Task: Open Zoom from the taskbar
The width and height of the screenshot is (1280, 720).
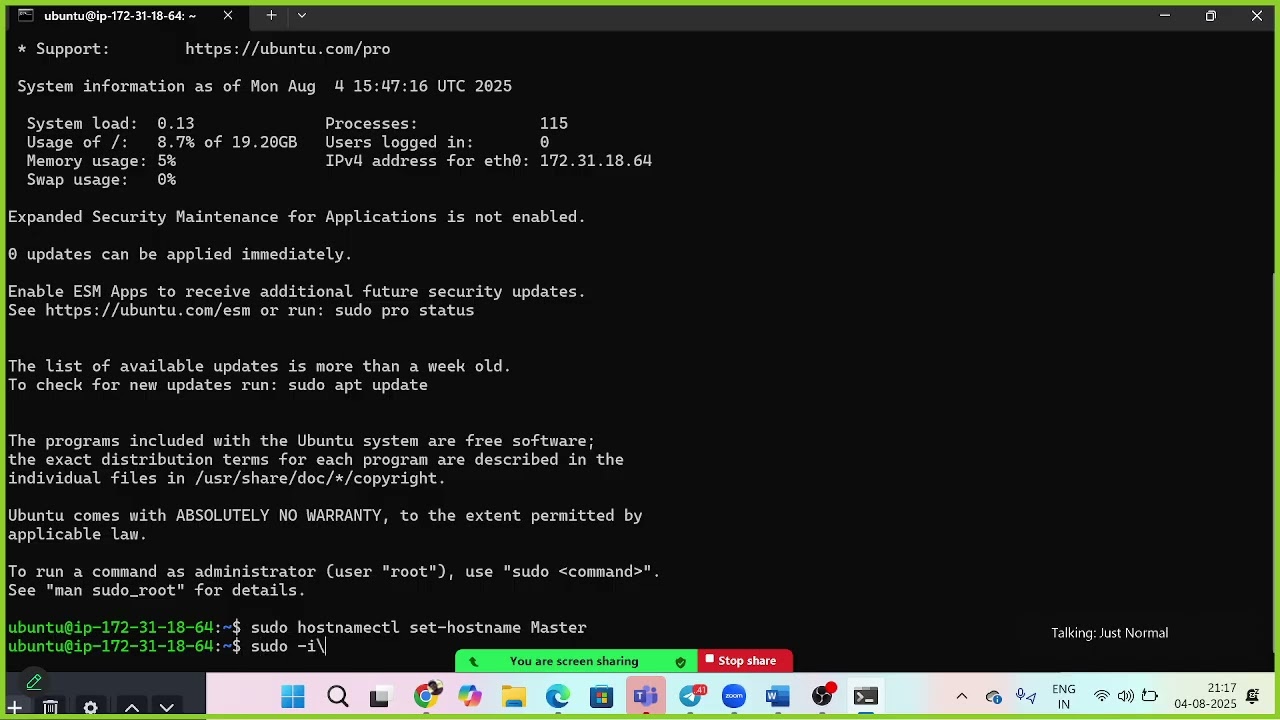Action: pos(734,696)
